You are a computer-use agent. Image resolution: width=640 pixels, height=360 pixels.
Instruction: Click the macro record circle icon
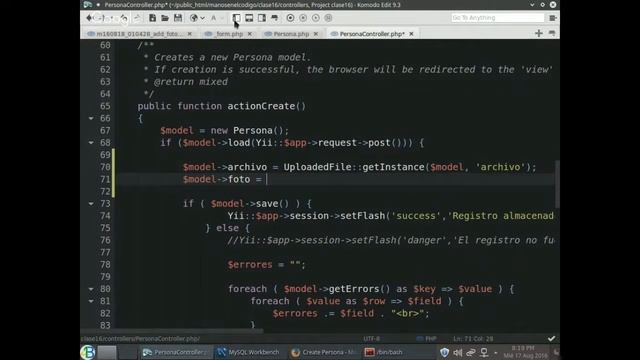click(290, 18)
